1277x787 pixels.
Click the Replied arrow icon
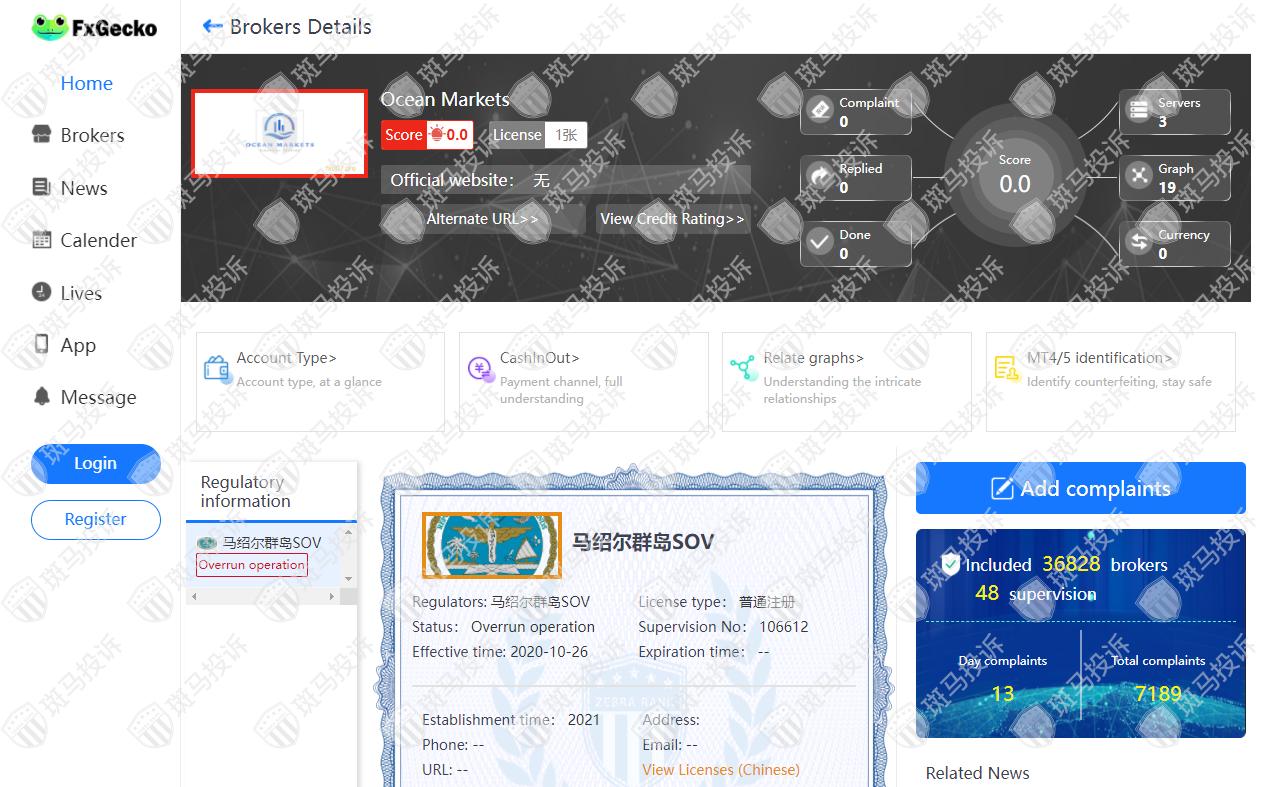point(821,177)
